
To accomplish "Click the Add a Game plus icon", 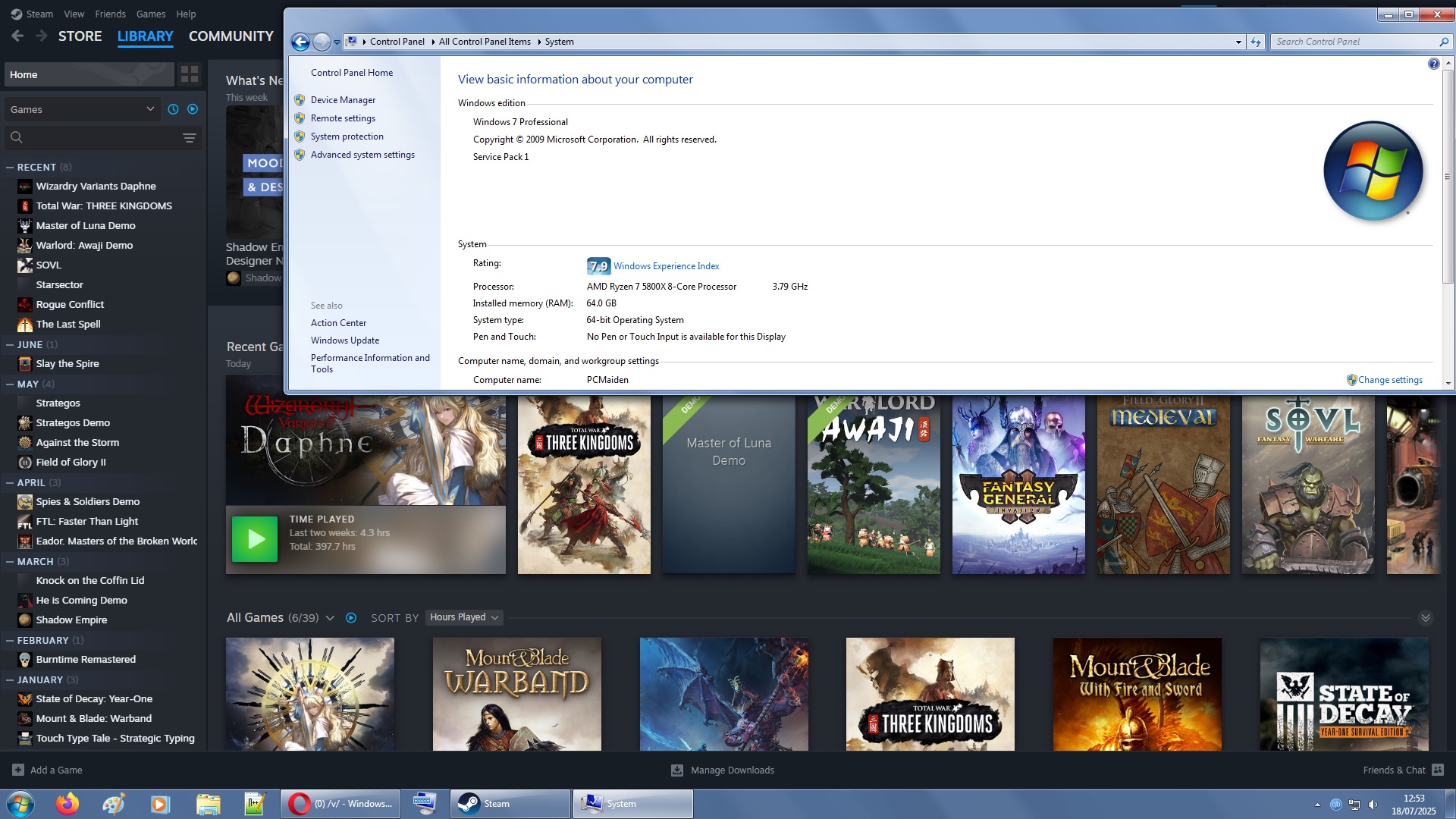I will click(18, 770).
